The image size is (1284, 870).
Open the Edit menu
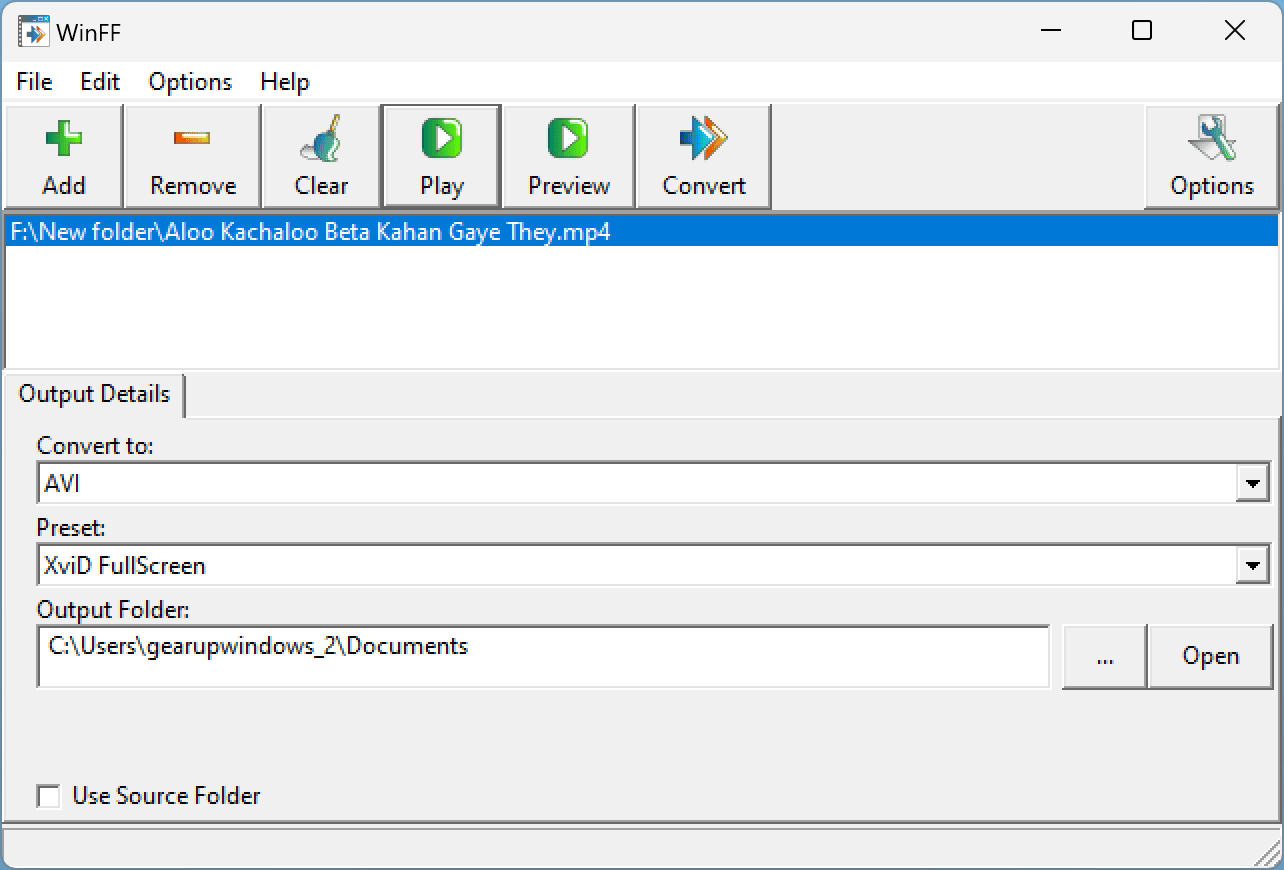(100, 82)
